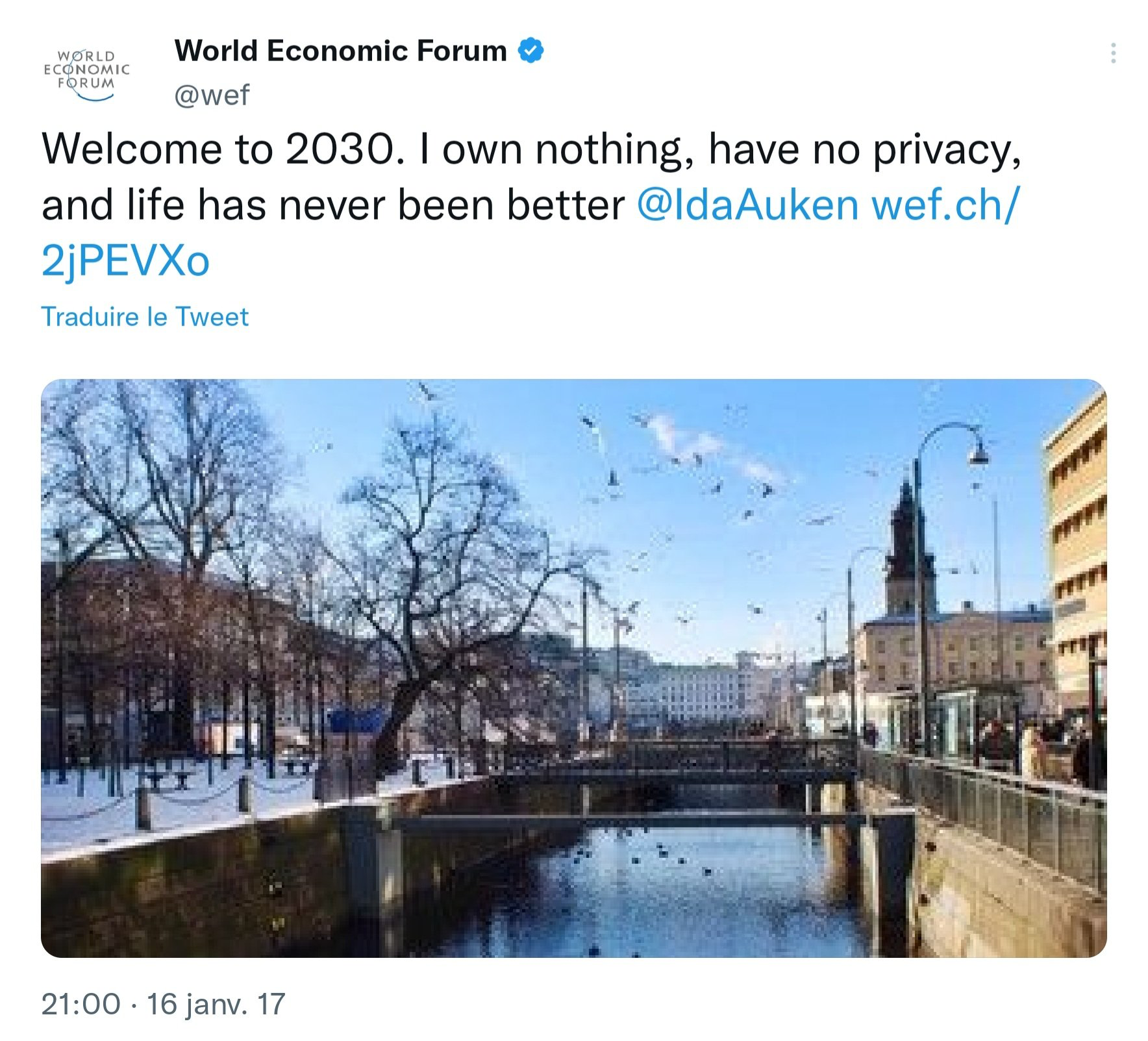This screenshot has height=1041, width=1148.
Task: Click the 21:00 tweet timestamp
Action: pos(81,1004)
